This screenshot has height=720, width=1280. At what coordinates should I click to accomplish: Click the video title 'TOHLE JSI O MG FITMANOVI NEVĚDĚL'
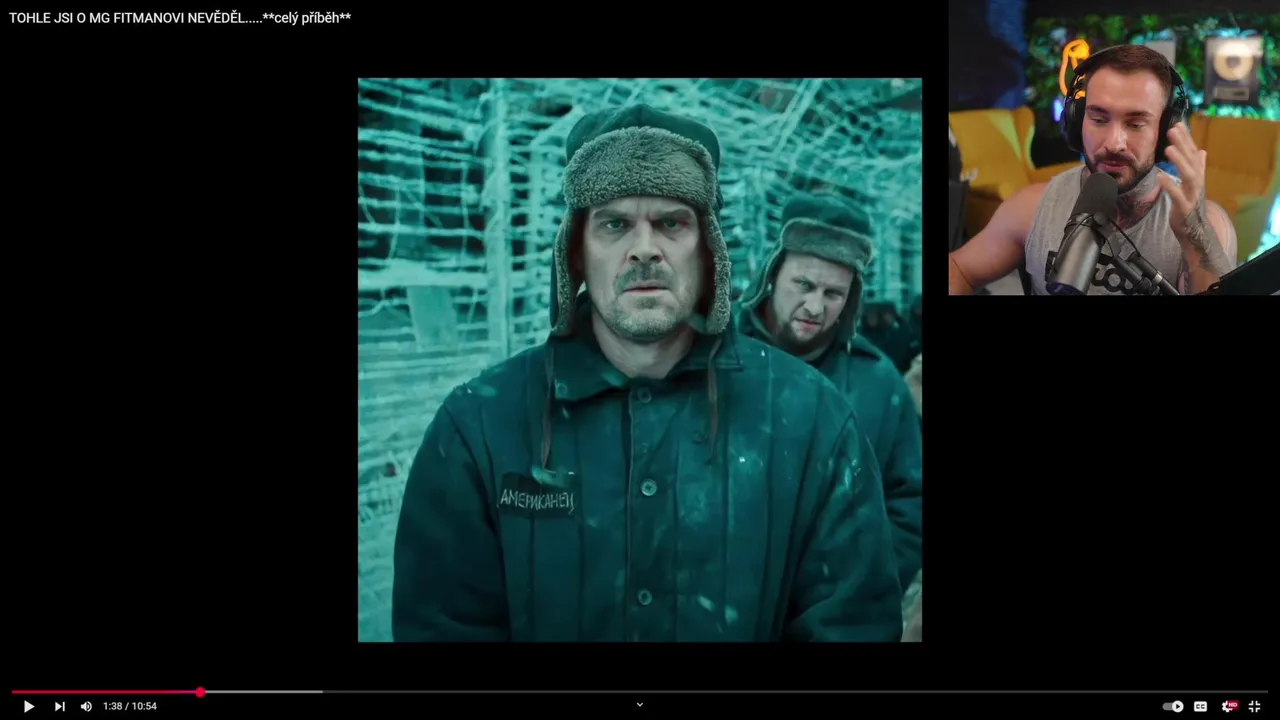point(180,18)
